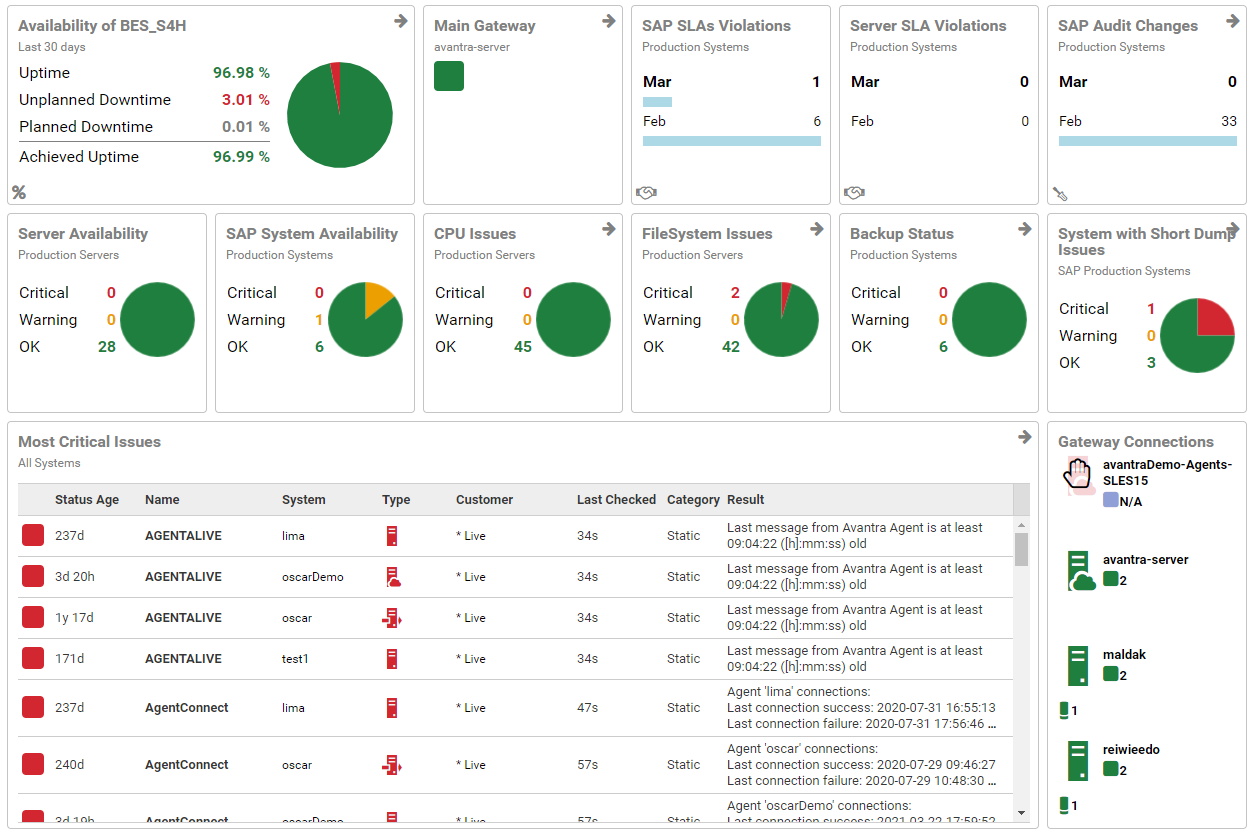Click the cloud-server Type icon for oscarDemo
Screen dimensions: 1249x832
coord(392,576)
